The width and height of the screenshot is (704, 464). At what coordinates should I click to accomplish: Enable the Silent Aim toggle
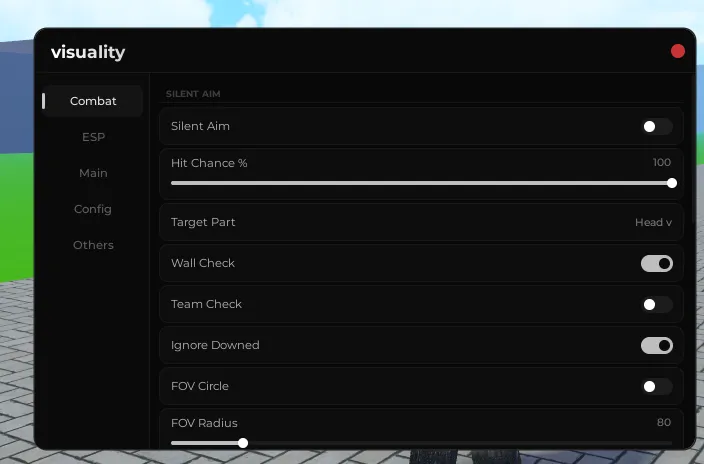coord(656,127)
